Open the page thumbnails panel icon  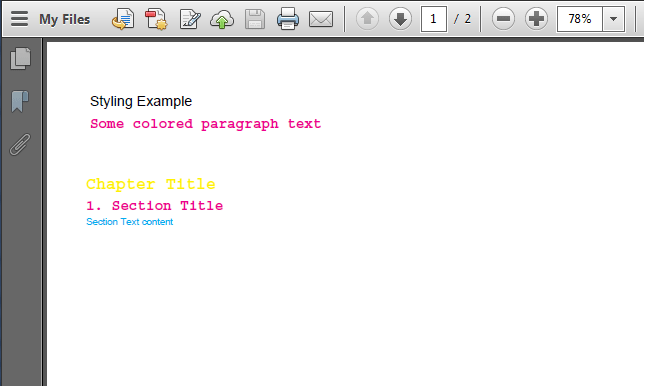tap(20, 58)
